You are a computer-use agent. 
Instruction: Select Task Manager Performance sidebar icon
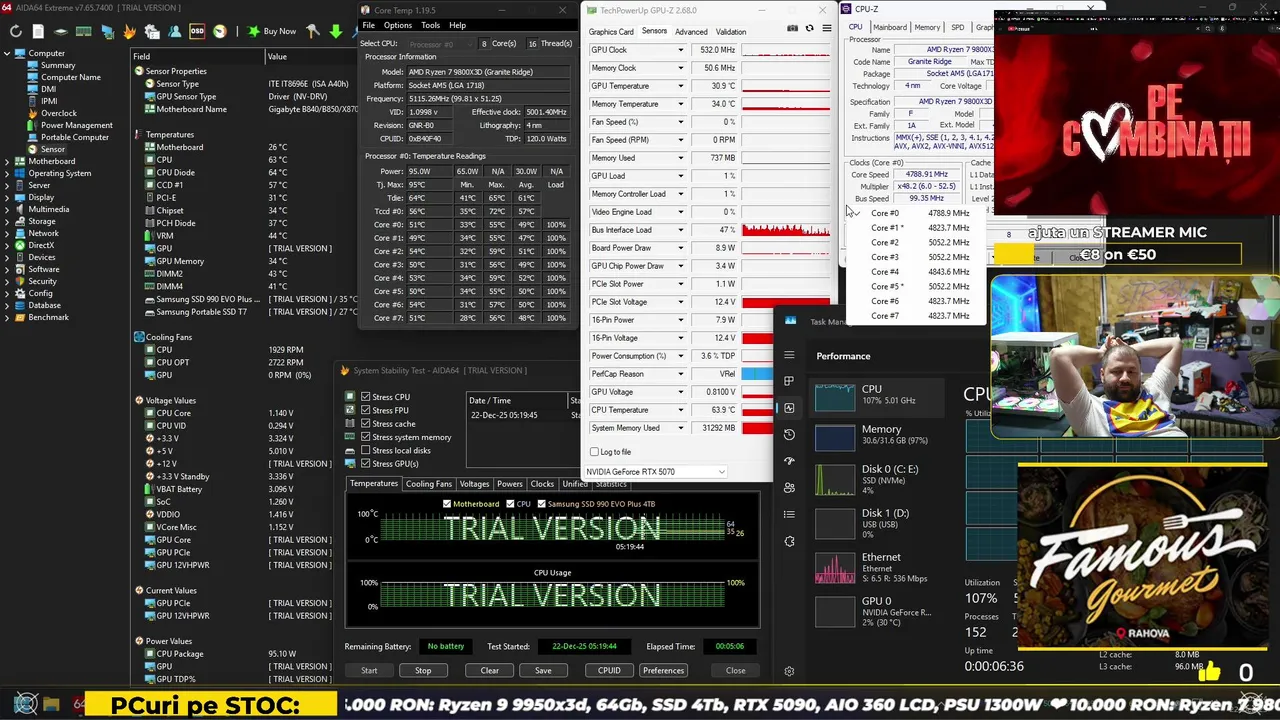[x=789, y=408]
